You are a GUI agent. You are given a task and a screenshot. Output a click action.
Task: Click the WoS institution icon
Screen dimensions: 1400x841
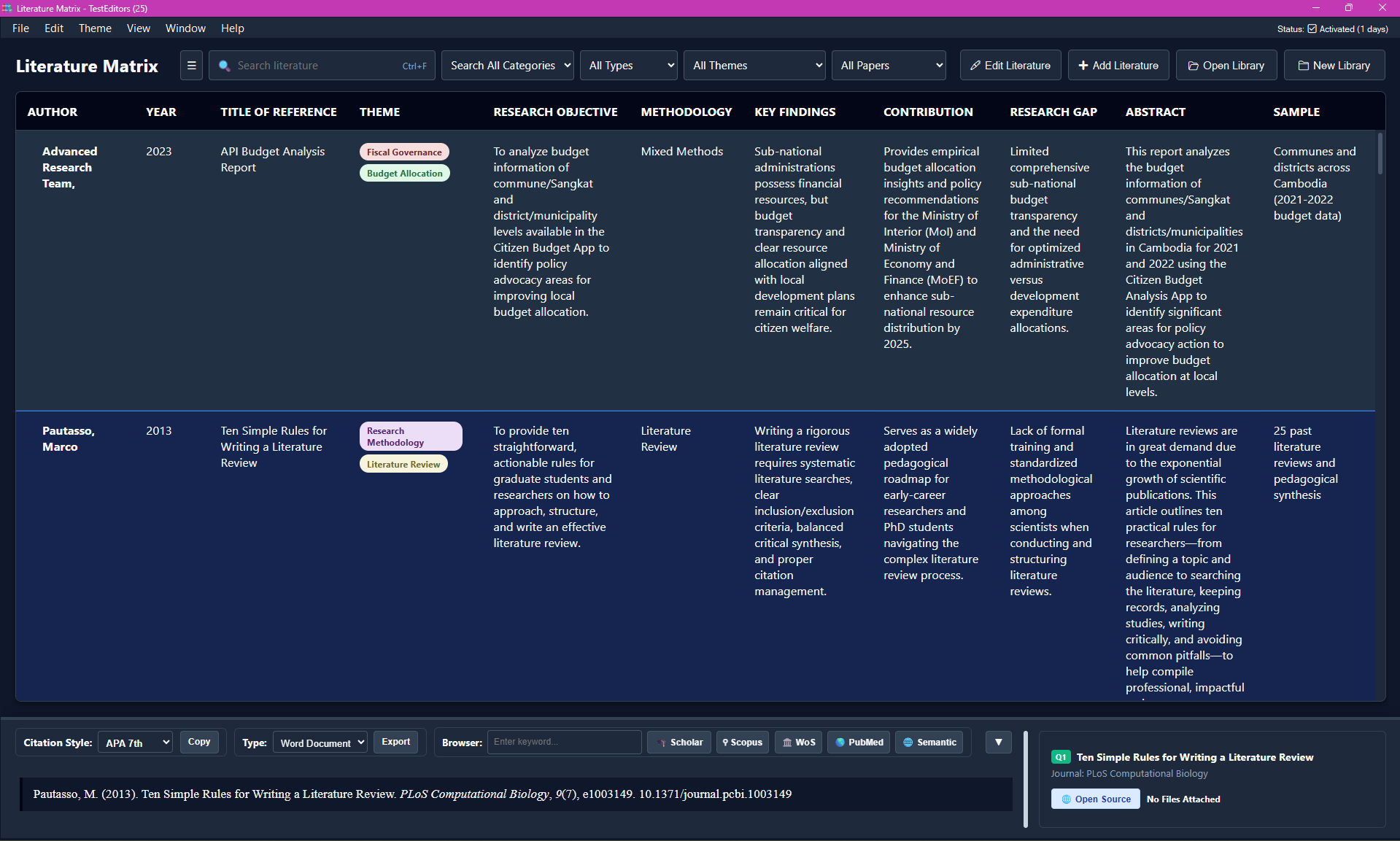(x=787, y=743)
